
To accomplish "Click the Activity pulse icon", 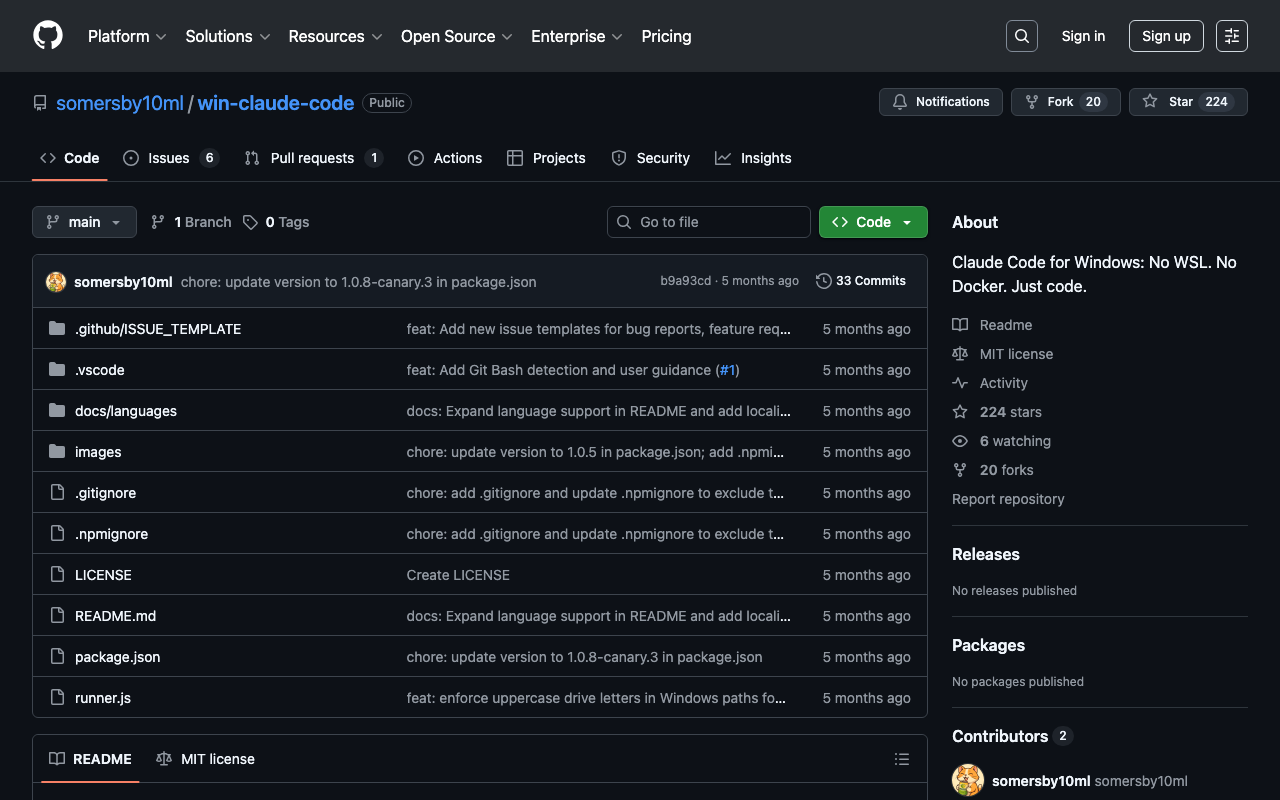I will pyautogui.click(x=960, y=383).
